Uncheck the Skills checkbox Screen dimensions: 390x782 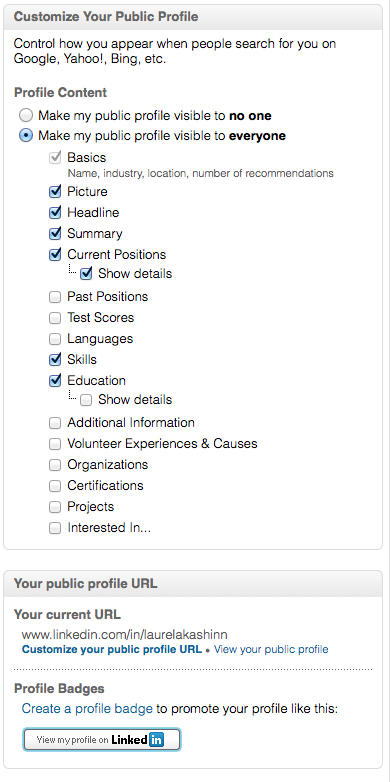point(55,359)
